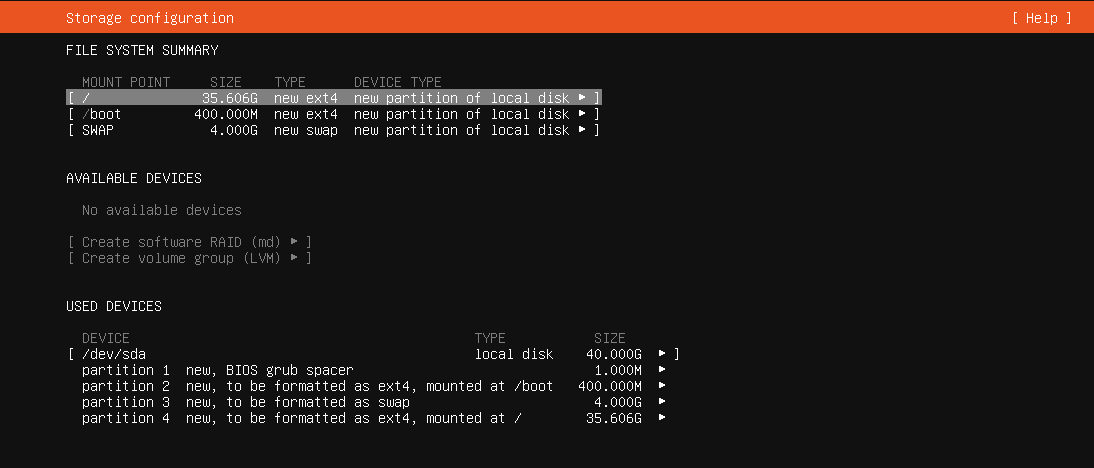Open Create software RAID (md) option
Viewport: 1094px width, 468px height.
click(189, 242)
